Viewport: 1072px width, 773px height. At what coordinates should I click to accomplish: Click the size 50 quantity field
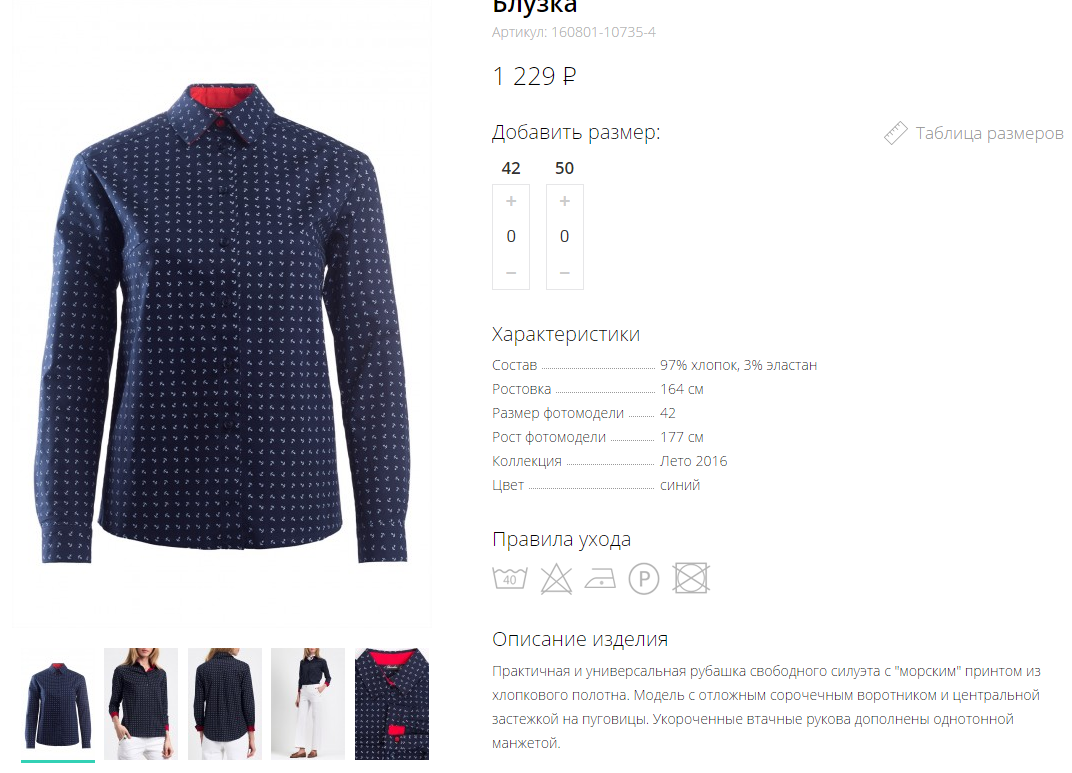coord(565,236)
